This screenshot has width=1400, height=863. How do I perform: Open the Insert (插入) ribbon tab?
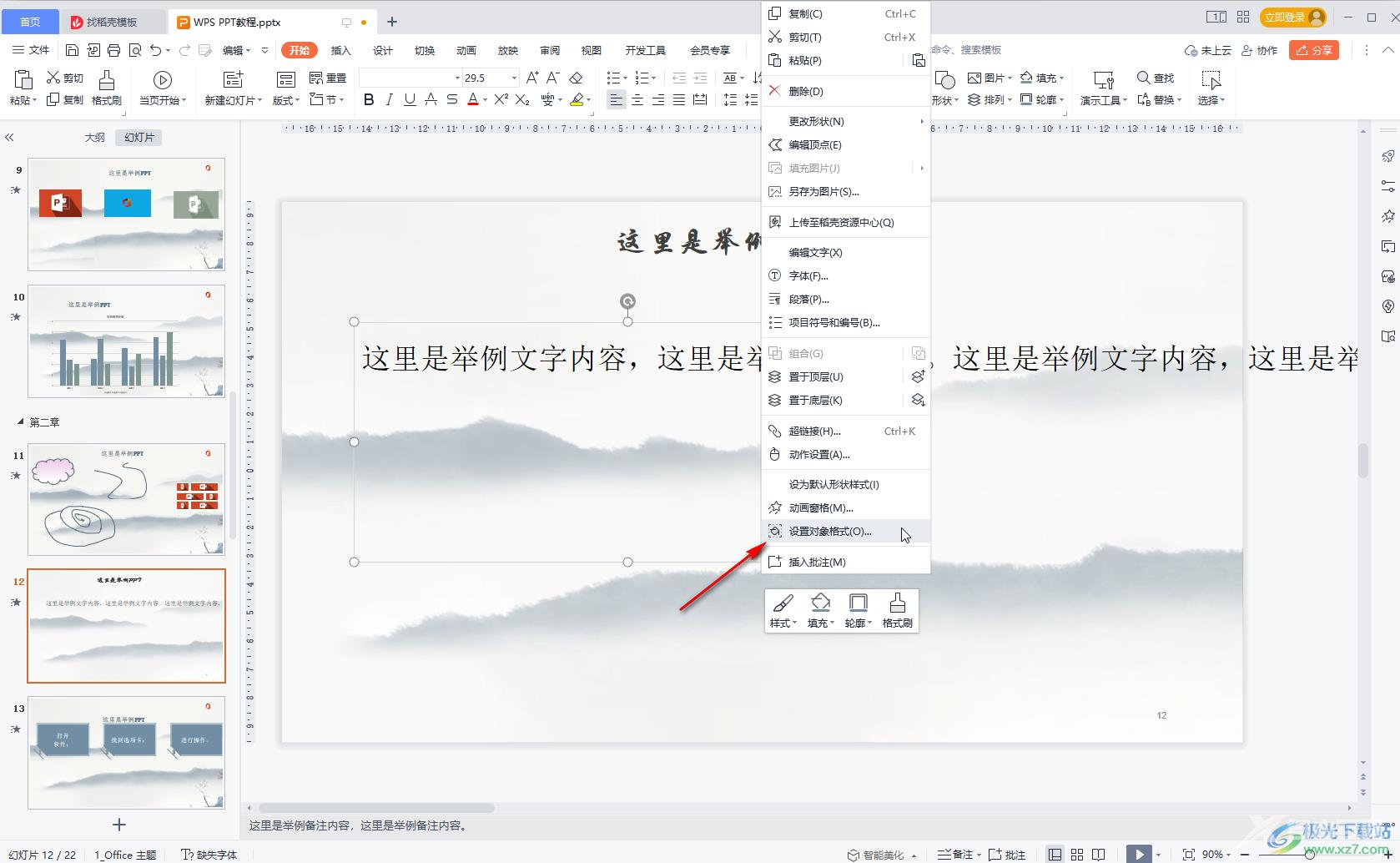pos(341,50)
